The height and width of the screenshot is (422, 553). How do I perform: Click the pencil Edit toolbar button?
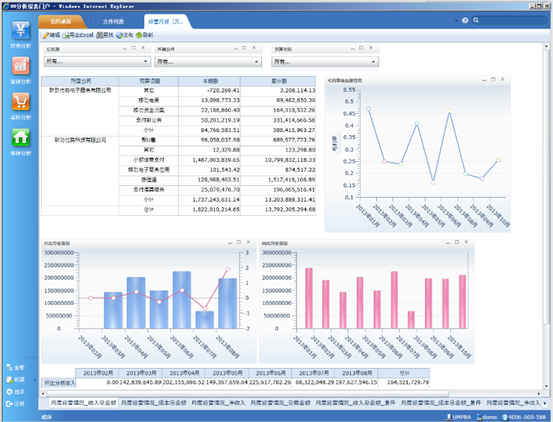[x=51, y=35]
